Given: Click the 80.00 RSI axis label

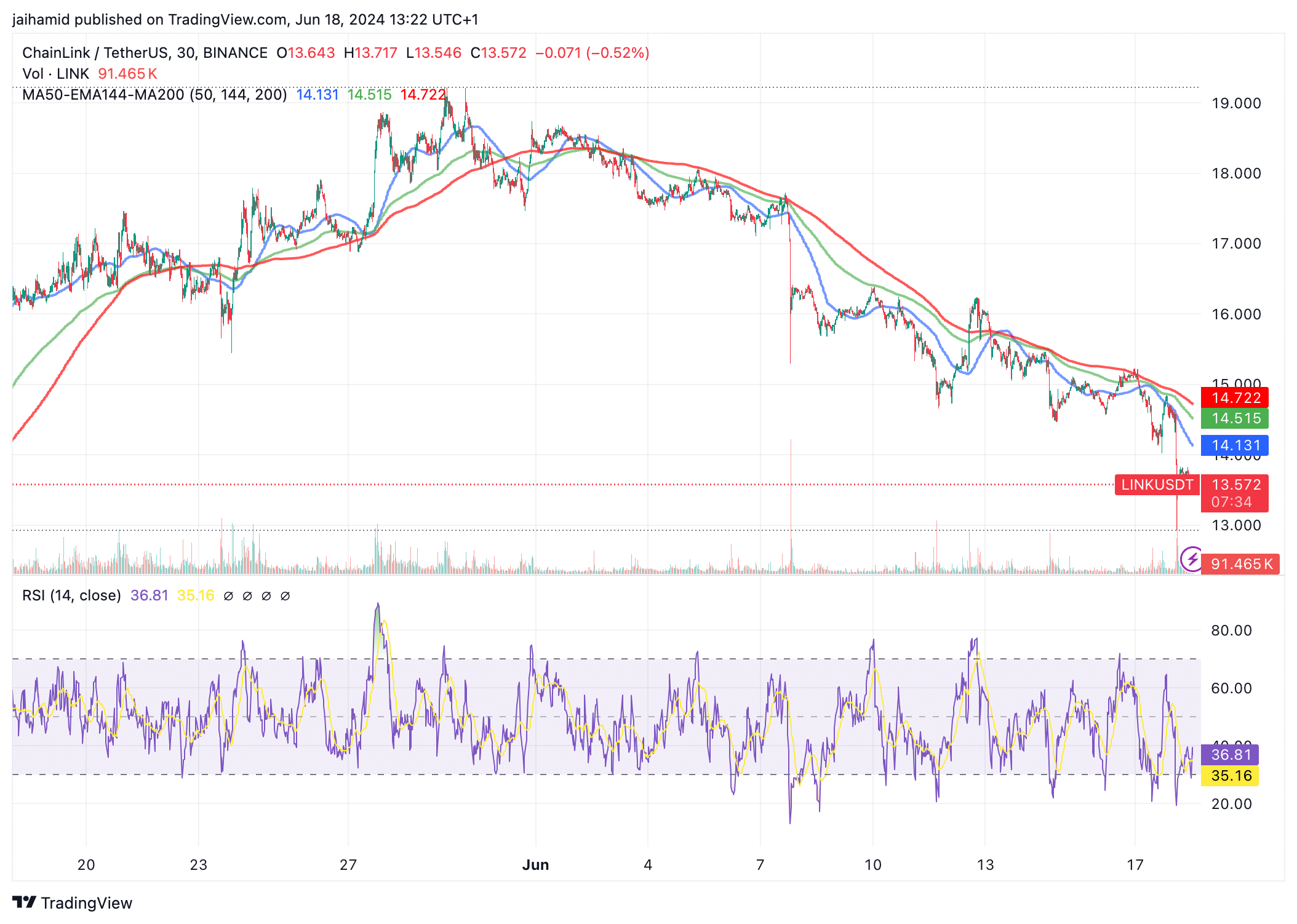Looking at the screenshot, I should 1231,631.
